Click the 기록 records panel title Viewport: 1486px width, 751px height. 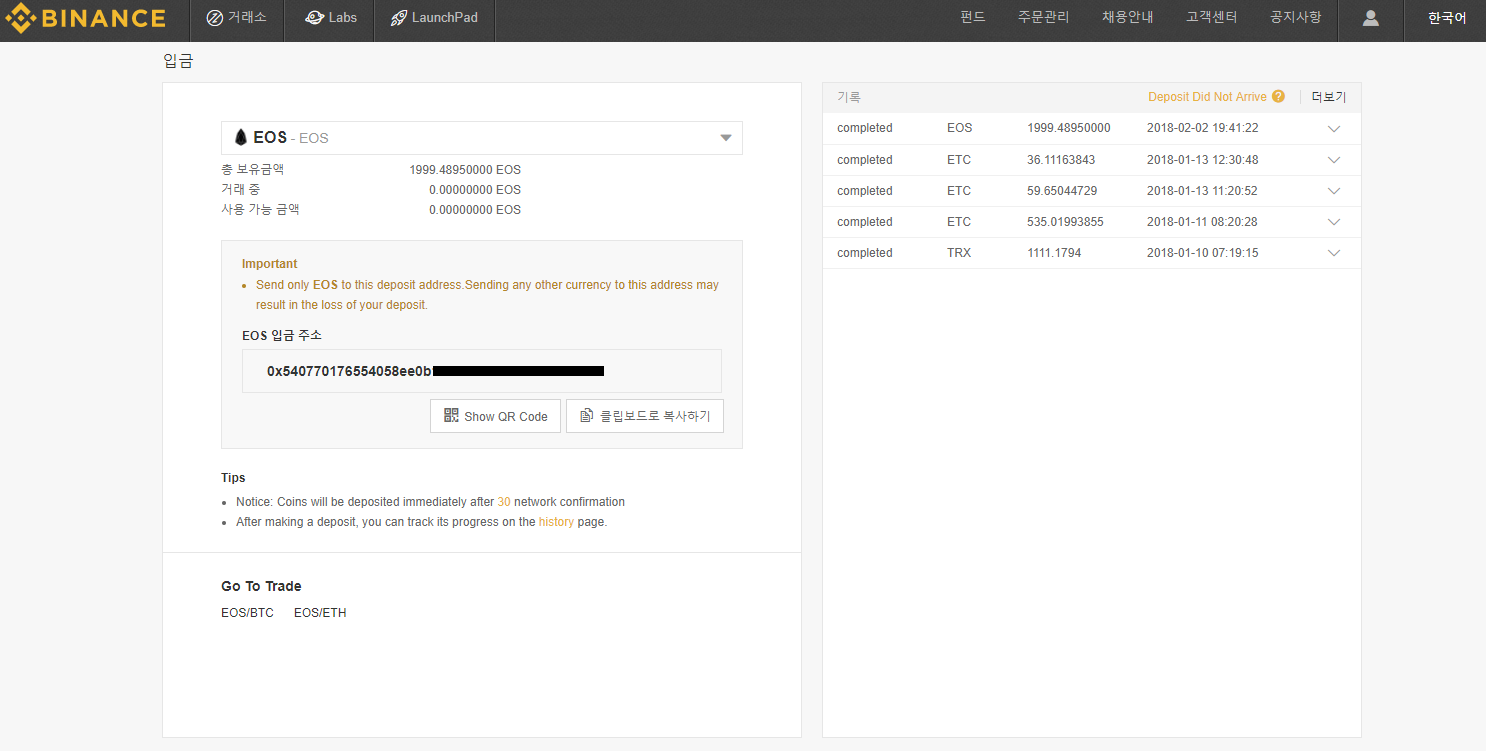click(848, 97)
